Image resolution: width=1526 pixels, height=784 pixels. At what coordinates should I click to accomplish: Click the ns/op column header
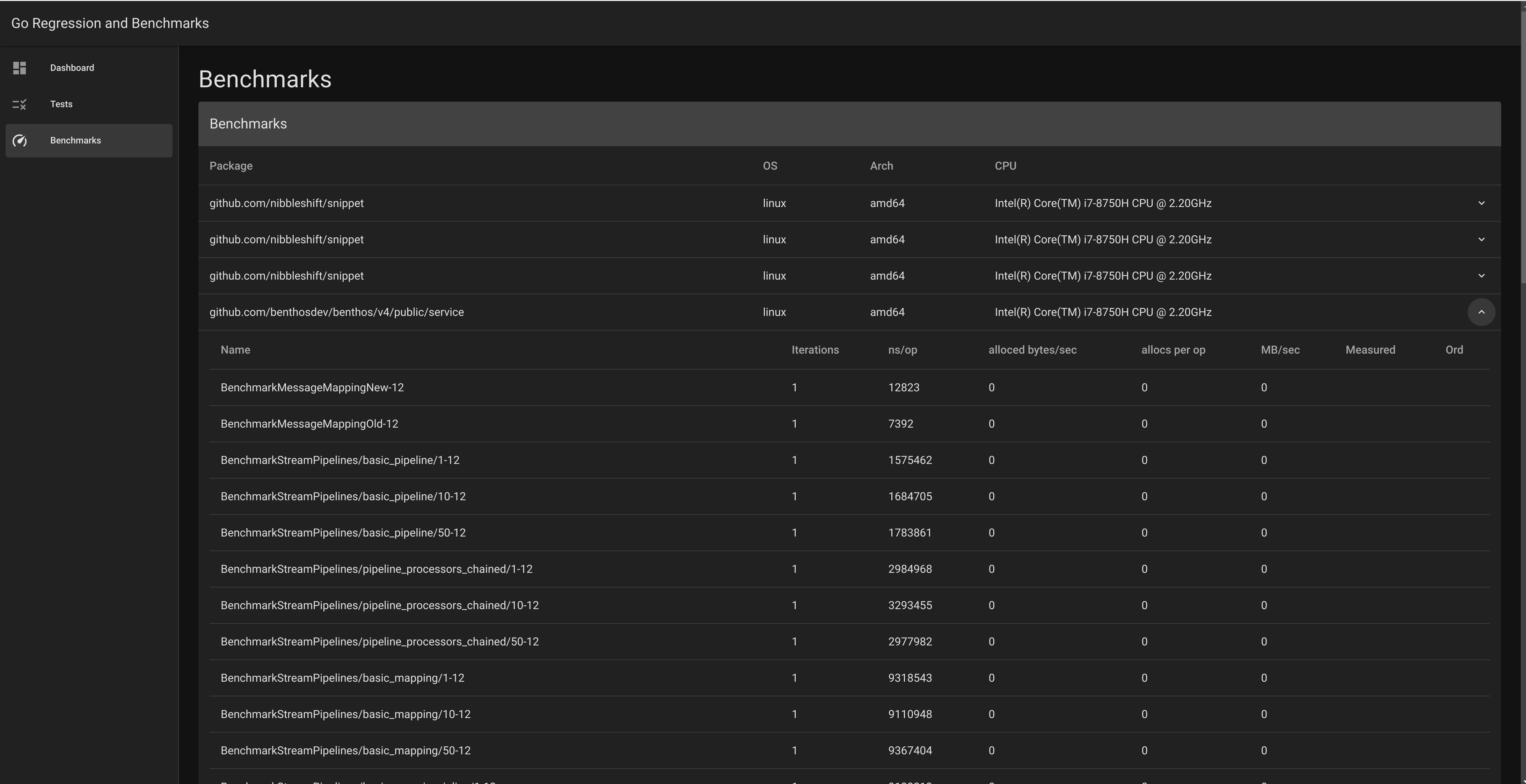coord(902,350)
